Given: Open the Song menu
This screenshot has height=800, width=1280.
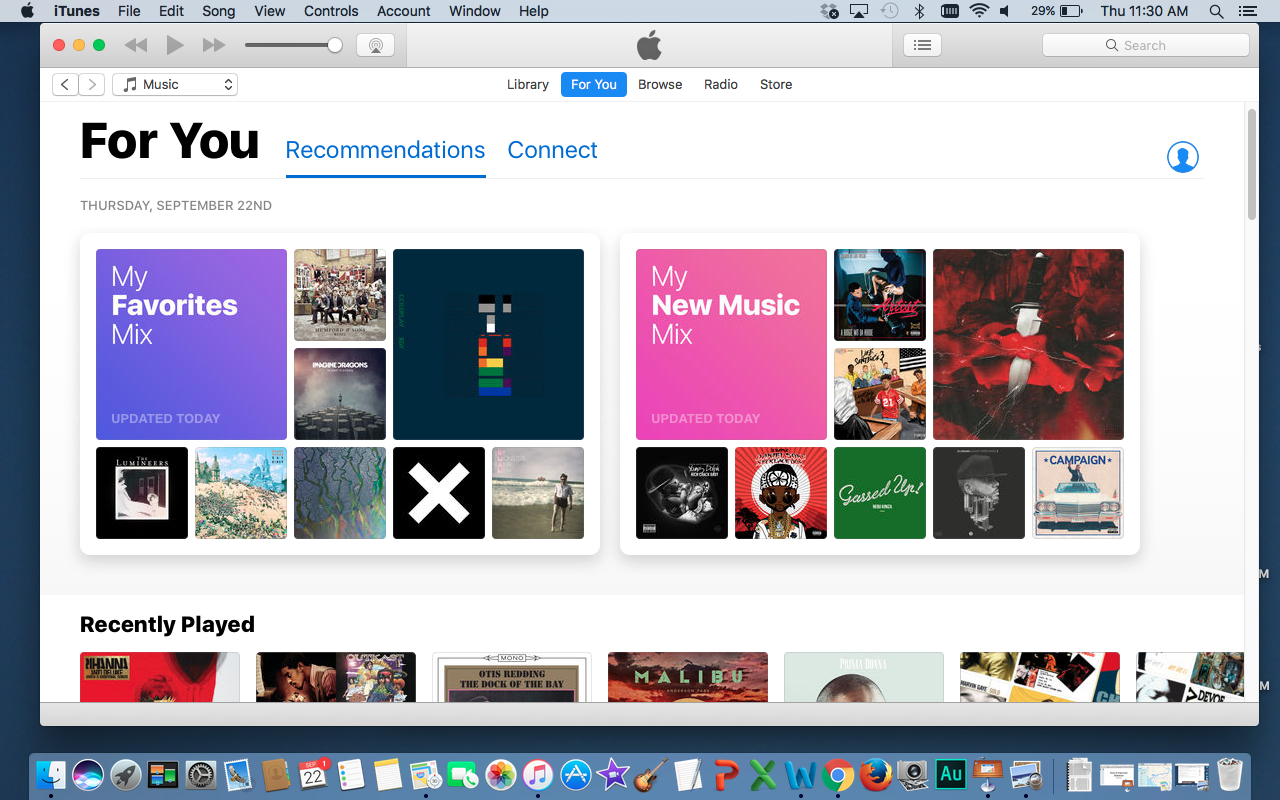Looking at the screenshot, I should pyautogui.click(x=219, y=11).
